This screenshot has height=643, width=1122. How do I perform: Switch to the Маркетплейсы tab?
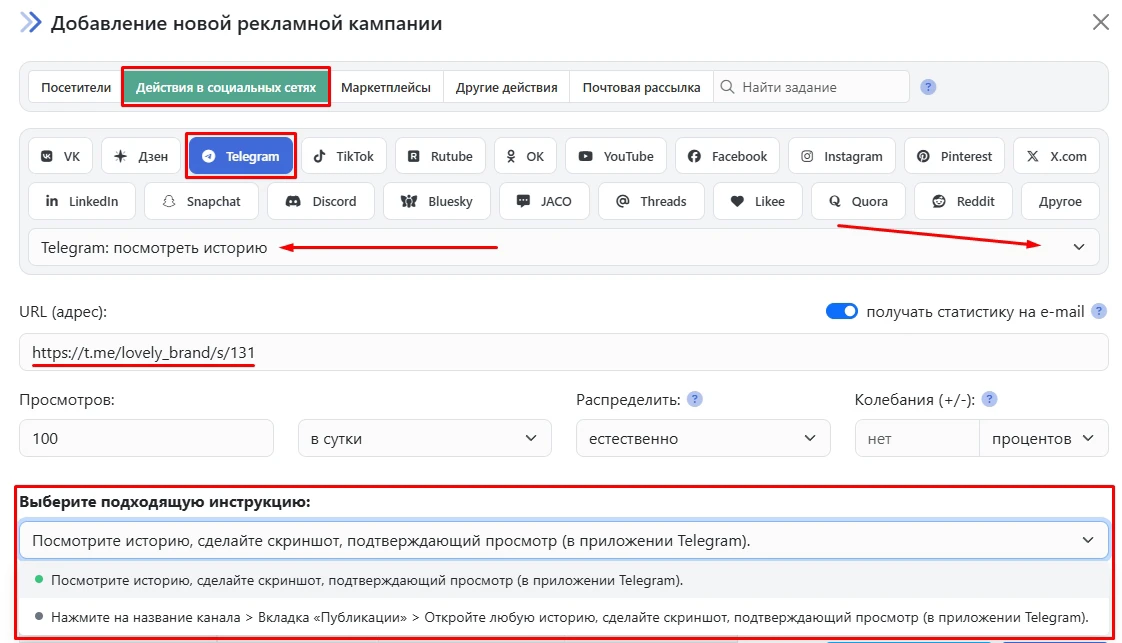click(385, 87)
